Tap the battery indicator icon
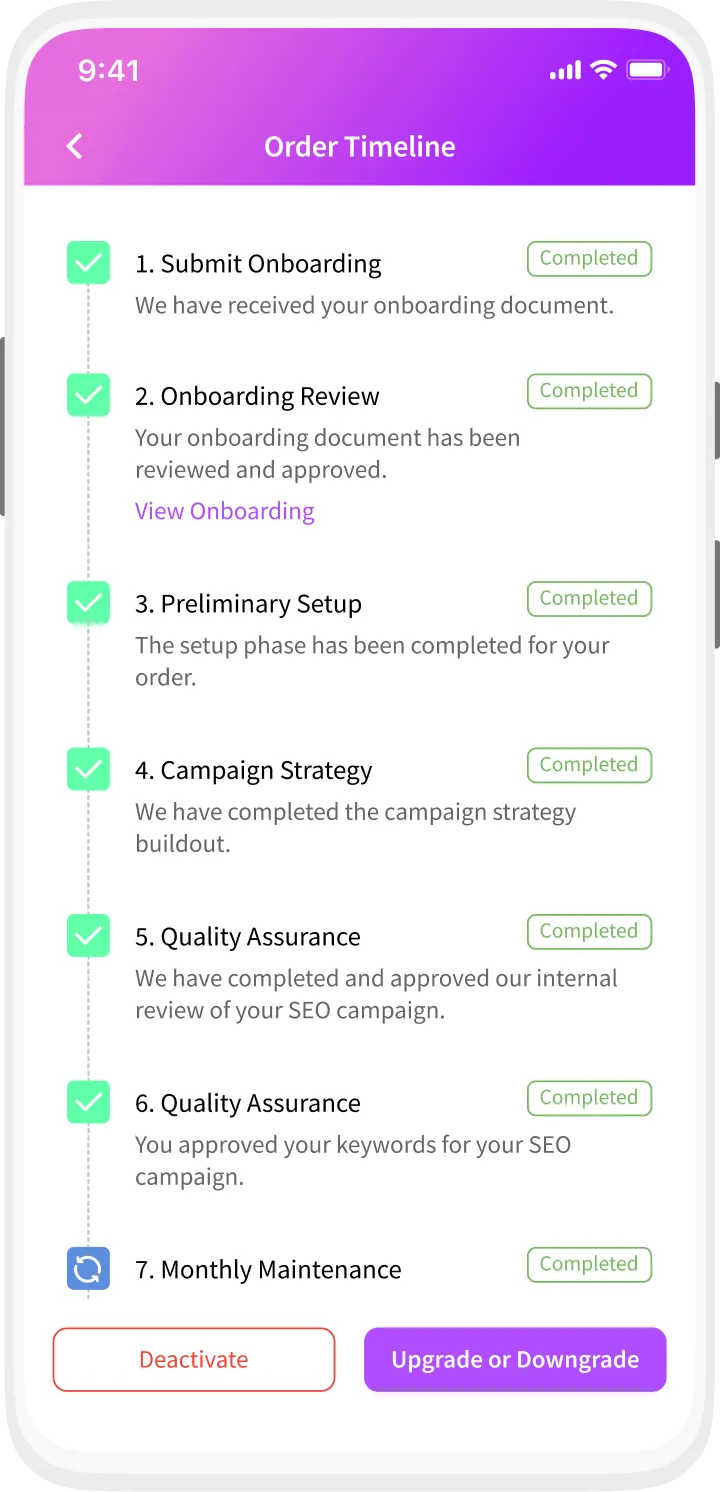The image size is (721, 1492). click(x=647, y=70)
